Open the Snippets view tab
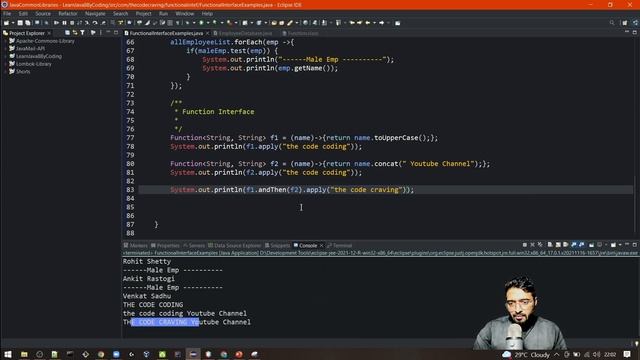Viewport: 640px width, 360px height. tap(278, 245)
